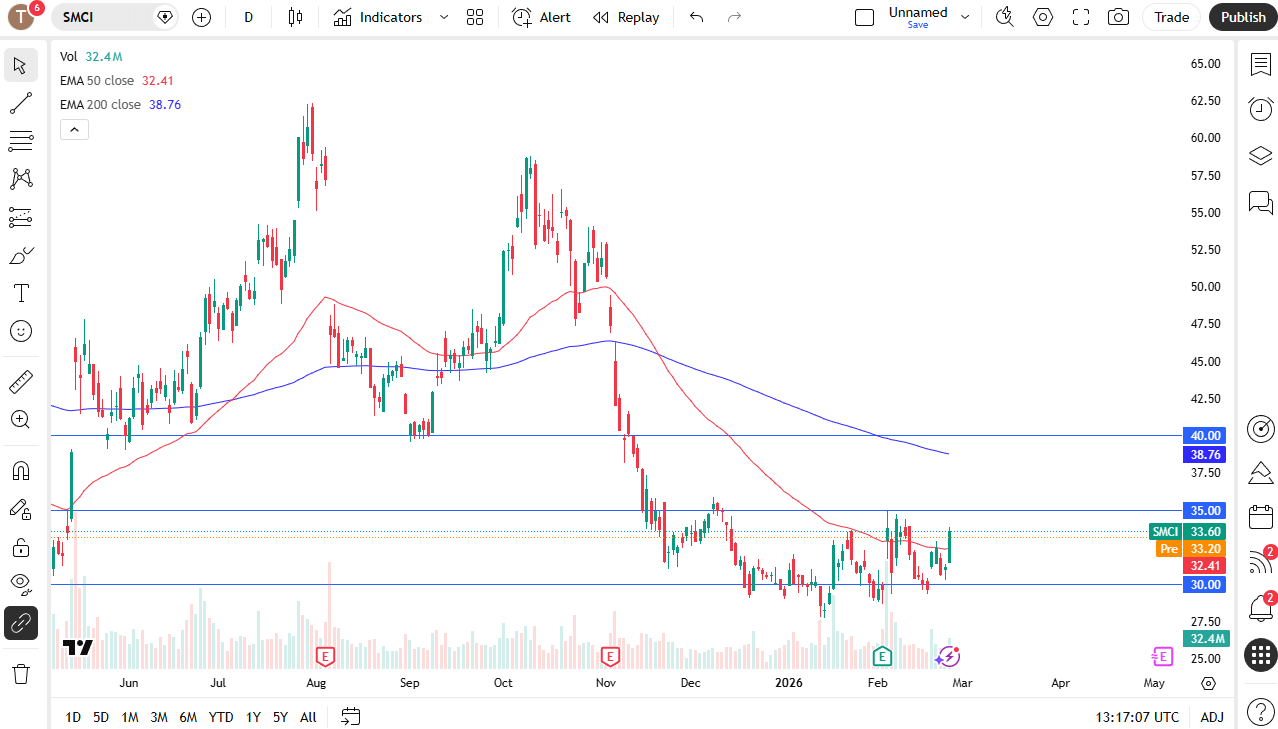Show All available data range

click(x=308, y=717)
